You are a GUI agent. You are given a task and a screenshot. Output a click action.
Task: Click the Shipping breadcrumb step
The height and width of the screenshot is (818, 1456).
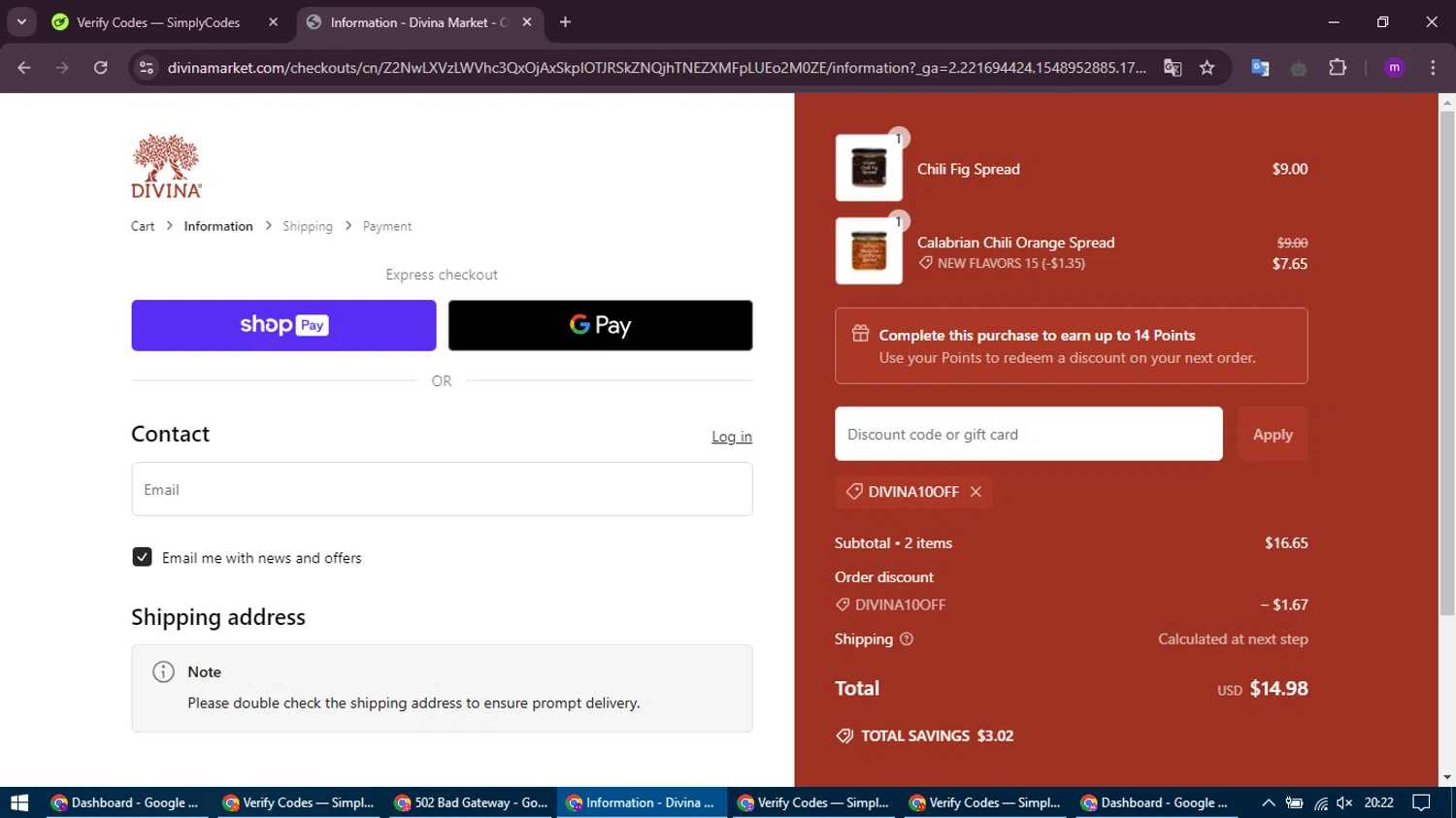coord(308,226)
